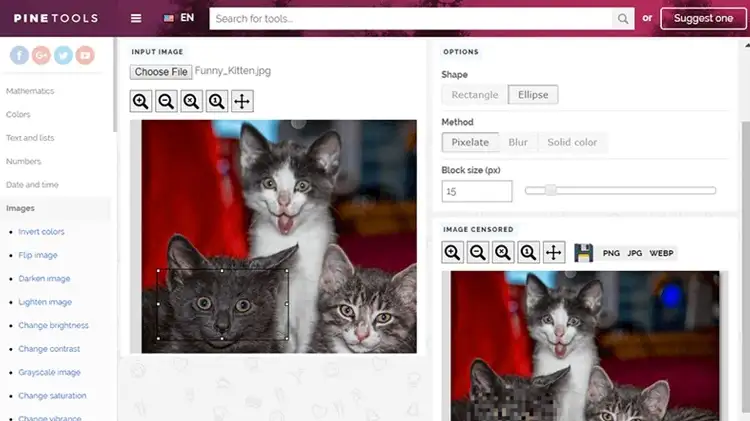Select the Ellipse shape option
This screenshot has width=750, height=421.
coord(533,95)
